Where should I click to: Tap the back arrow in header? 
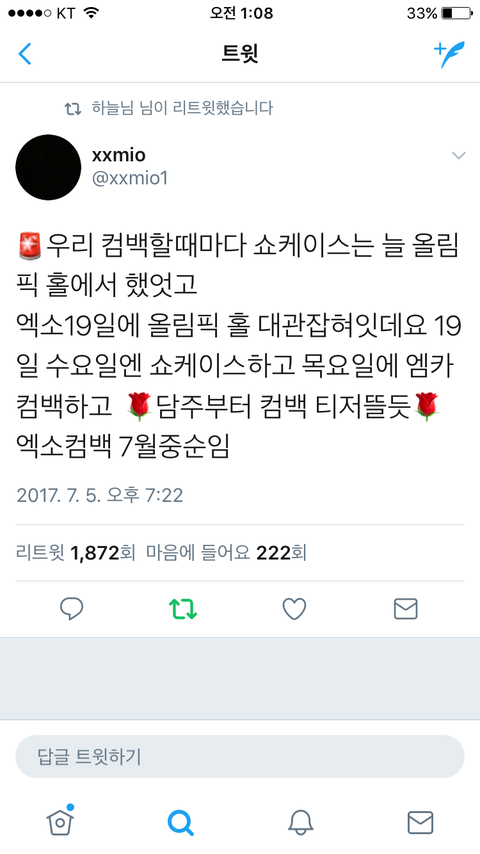25,54
